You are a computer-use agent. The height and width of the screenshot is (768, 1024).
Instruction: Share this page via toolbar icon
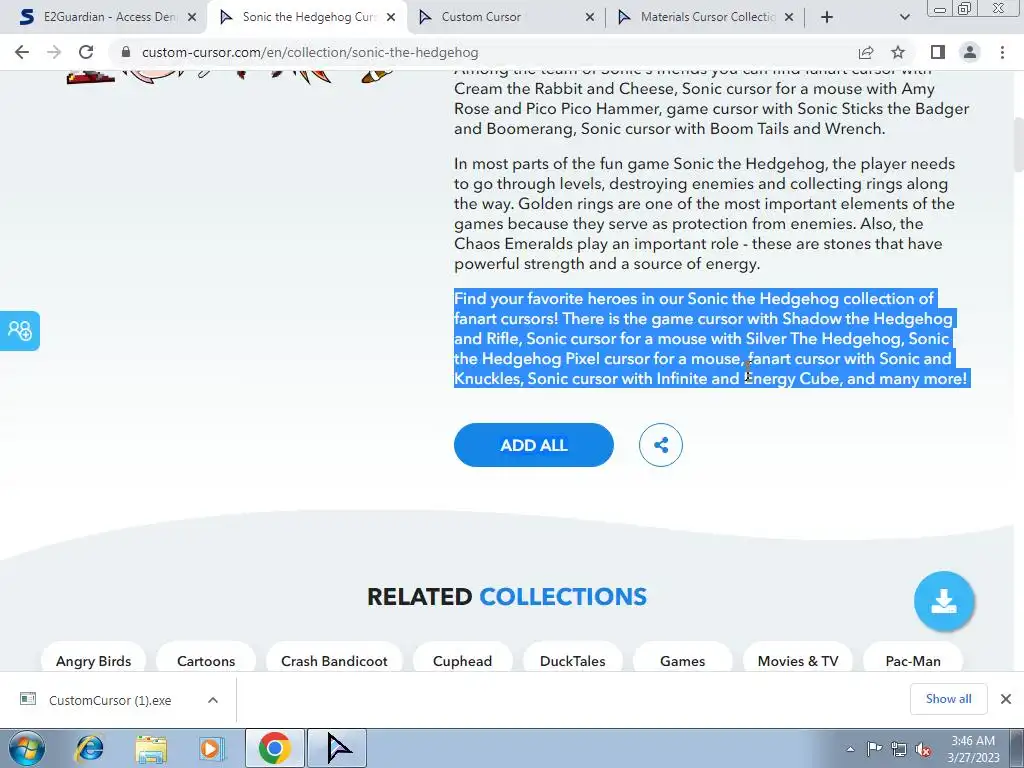tap(866, 52)
